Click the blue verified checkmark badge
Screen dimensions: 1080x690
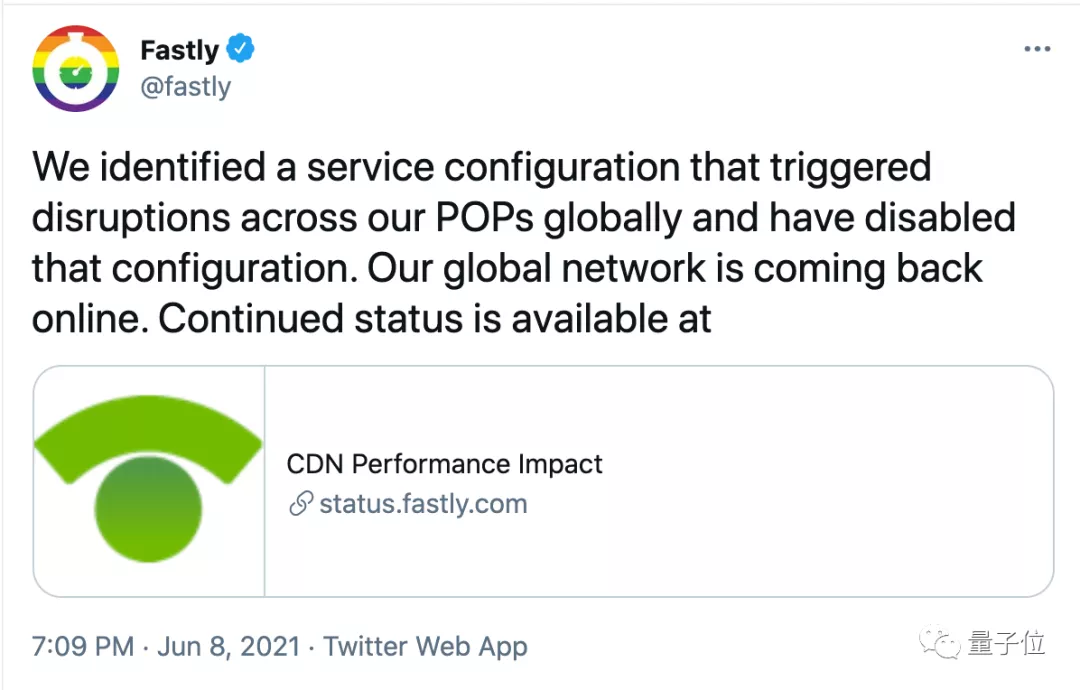tap(240, 48)
